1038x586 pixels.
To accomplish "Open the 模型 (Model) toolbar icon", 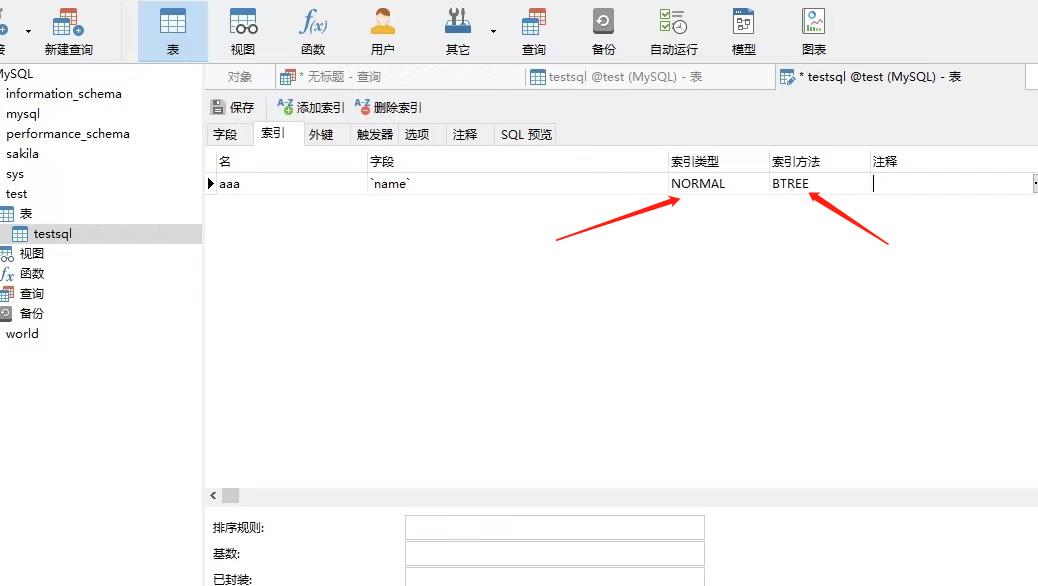I will pos(743,30).
